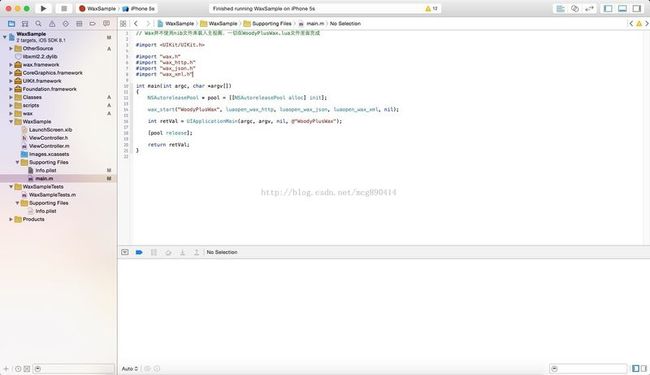The width and height of the screenshot is (650, 375).
Task: Click the Pause/Continue debug button
Action: click(154, 252)
